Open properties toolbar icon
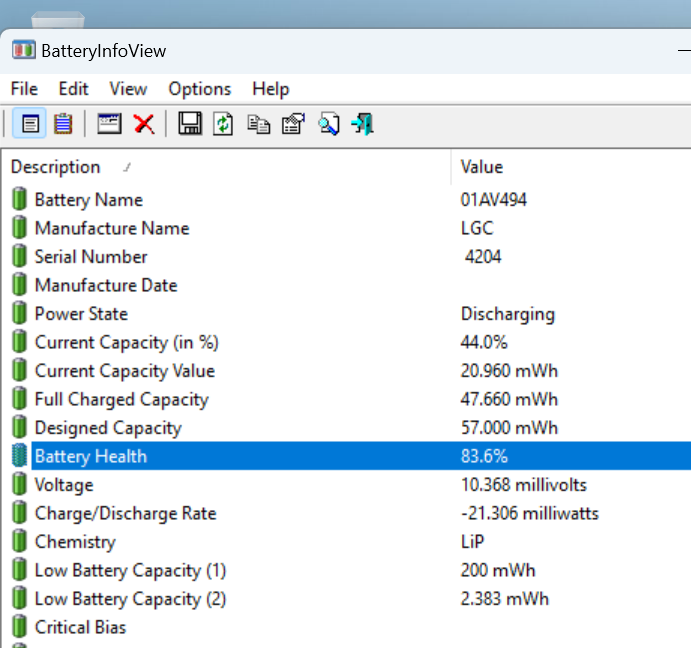 tap(293, 124)
